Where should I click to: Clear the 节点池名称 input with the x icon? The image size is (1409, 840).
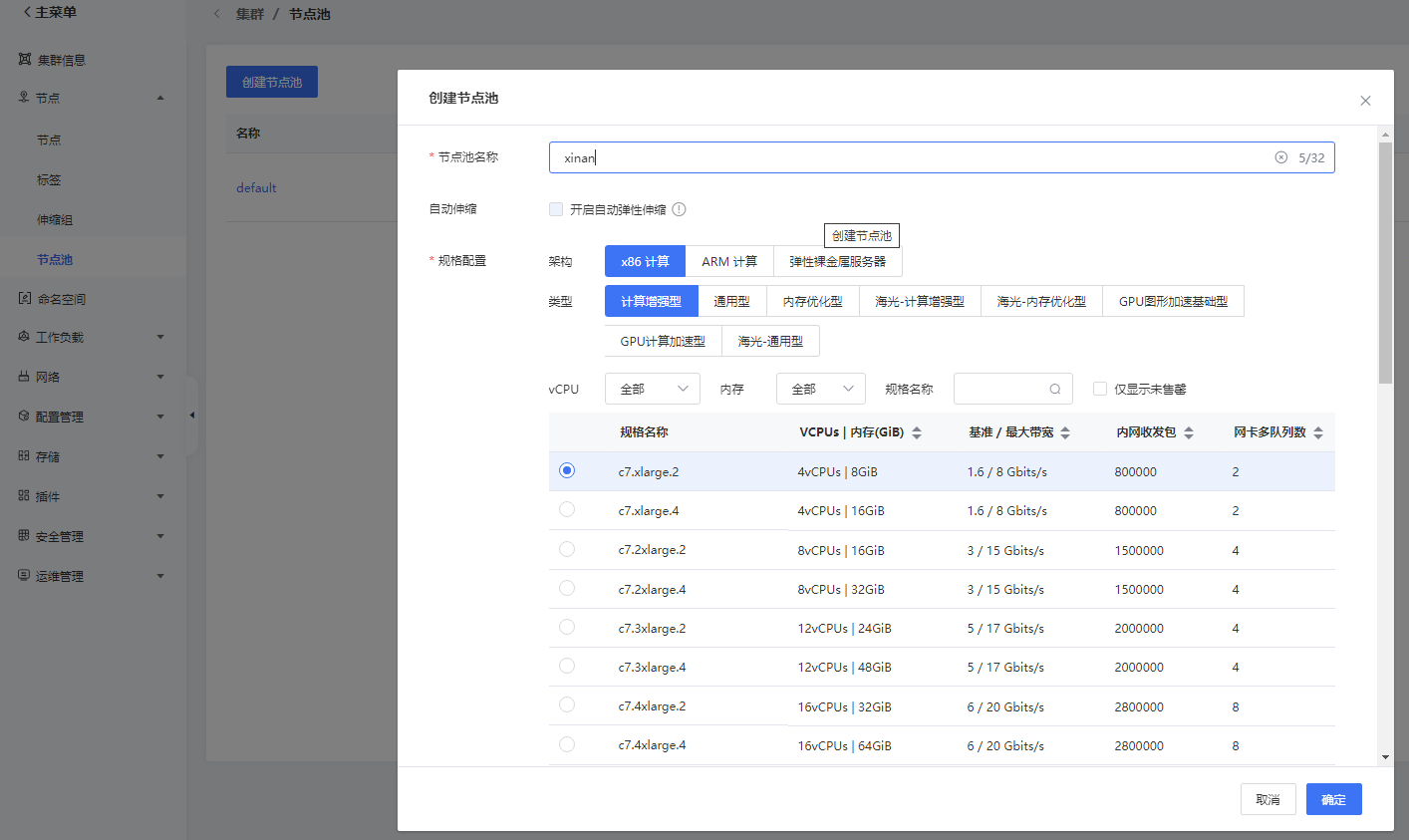click(x=1281, y=157)
